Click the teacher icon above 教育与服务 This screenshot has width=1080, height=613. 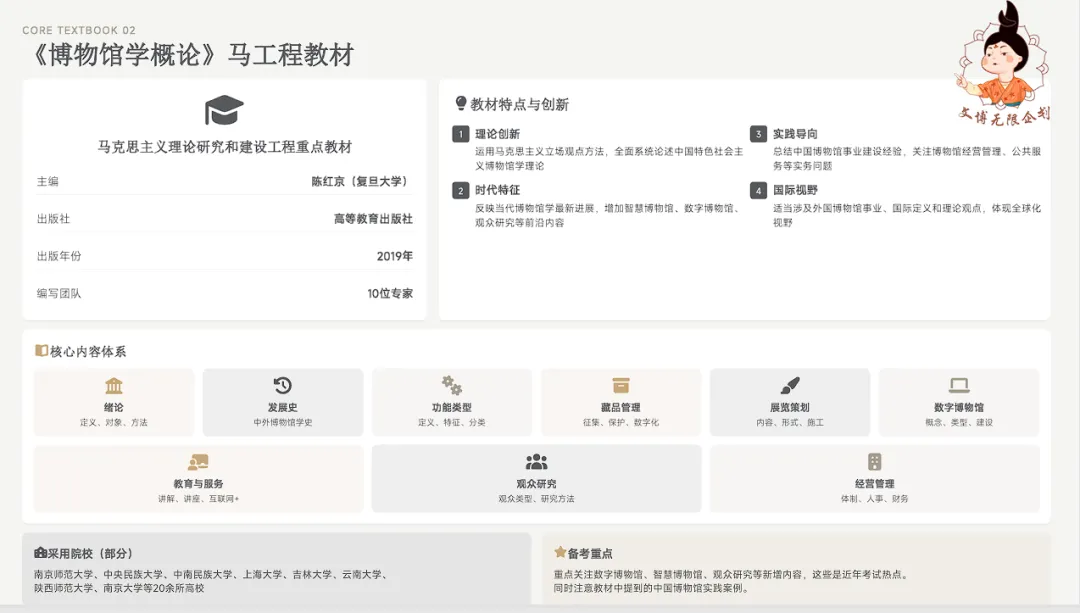(198, 461)
